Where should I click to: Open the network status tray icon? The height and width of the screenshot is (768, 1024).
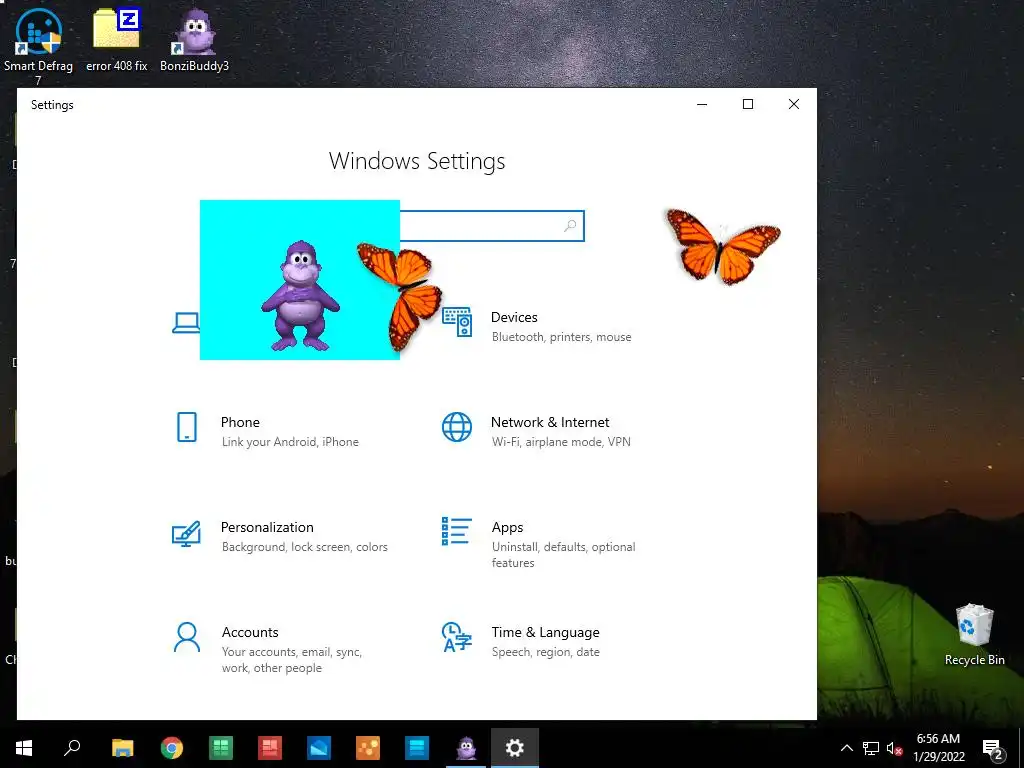(871, 748)
